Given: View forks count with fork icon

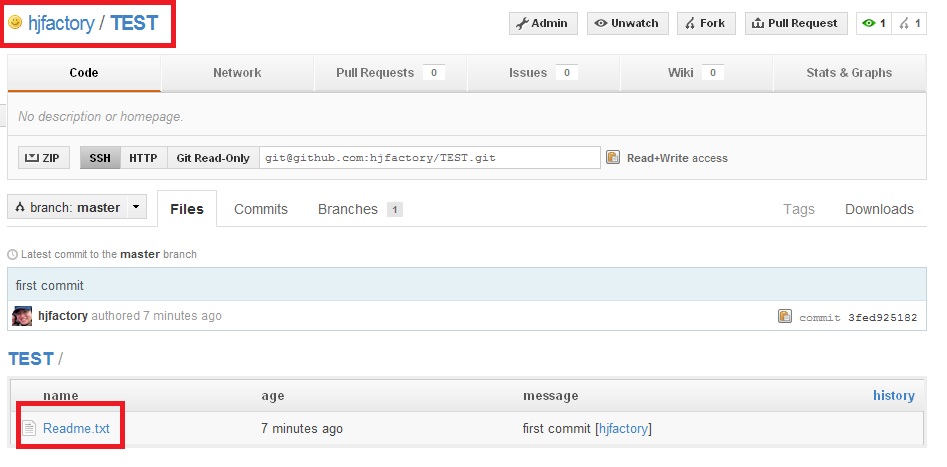Looking at the screenshot, I should point(909,24).
